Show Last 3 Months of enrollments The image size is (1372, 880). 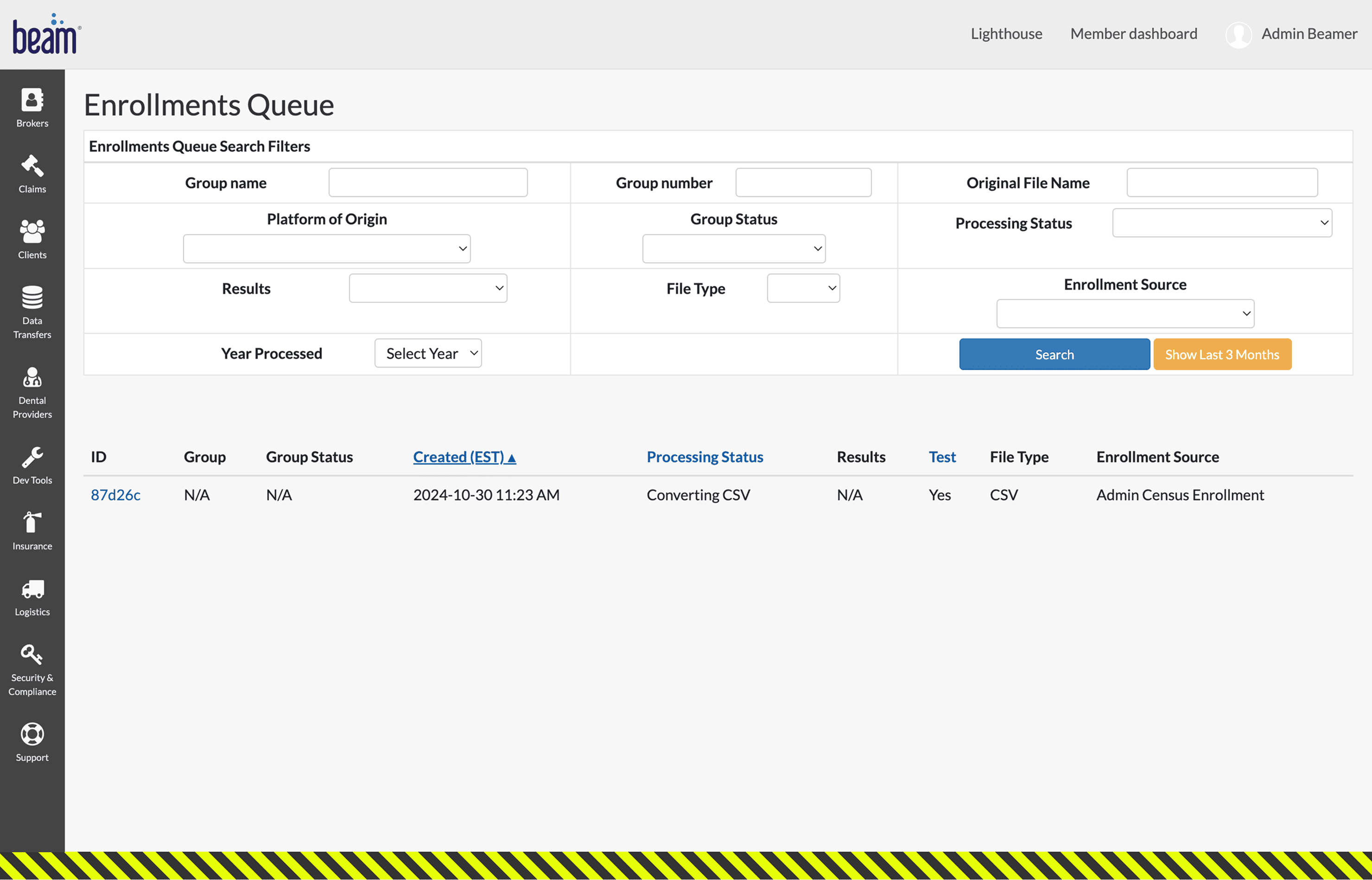(x=1222, y=354)
